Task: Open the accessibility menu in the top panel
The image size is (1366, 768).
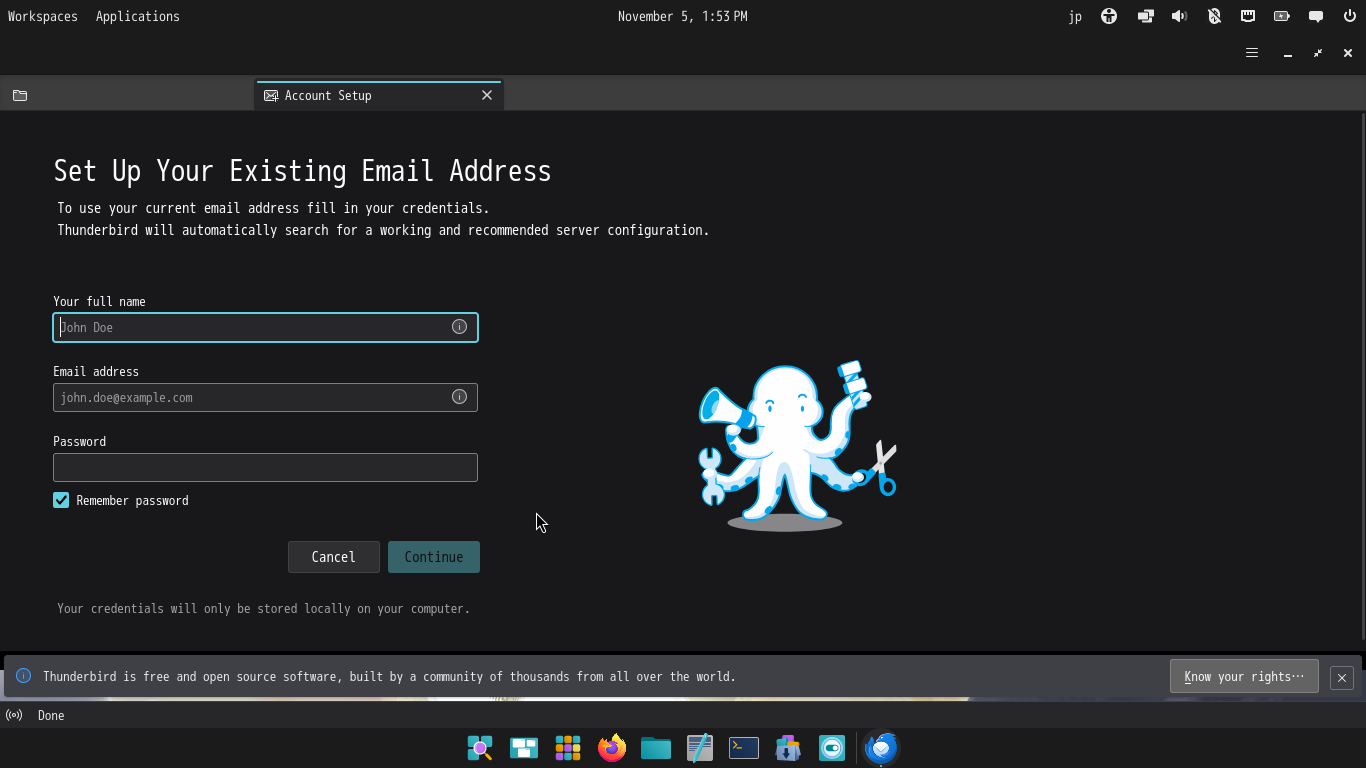Action: click(1109, 16)
